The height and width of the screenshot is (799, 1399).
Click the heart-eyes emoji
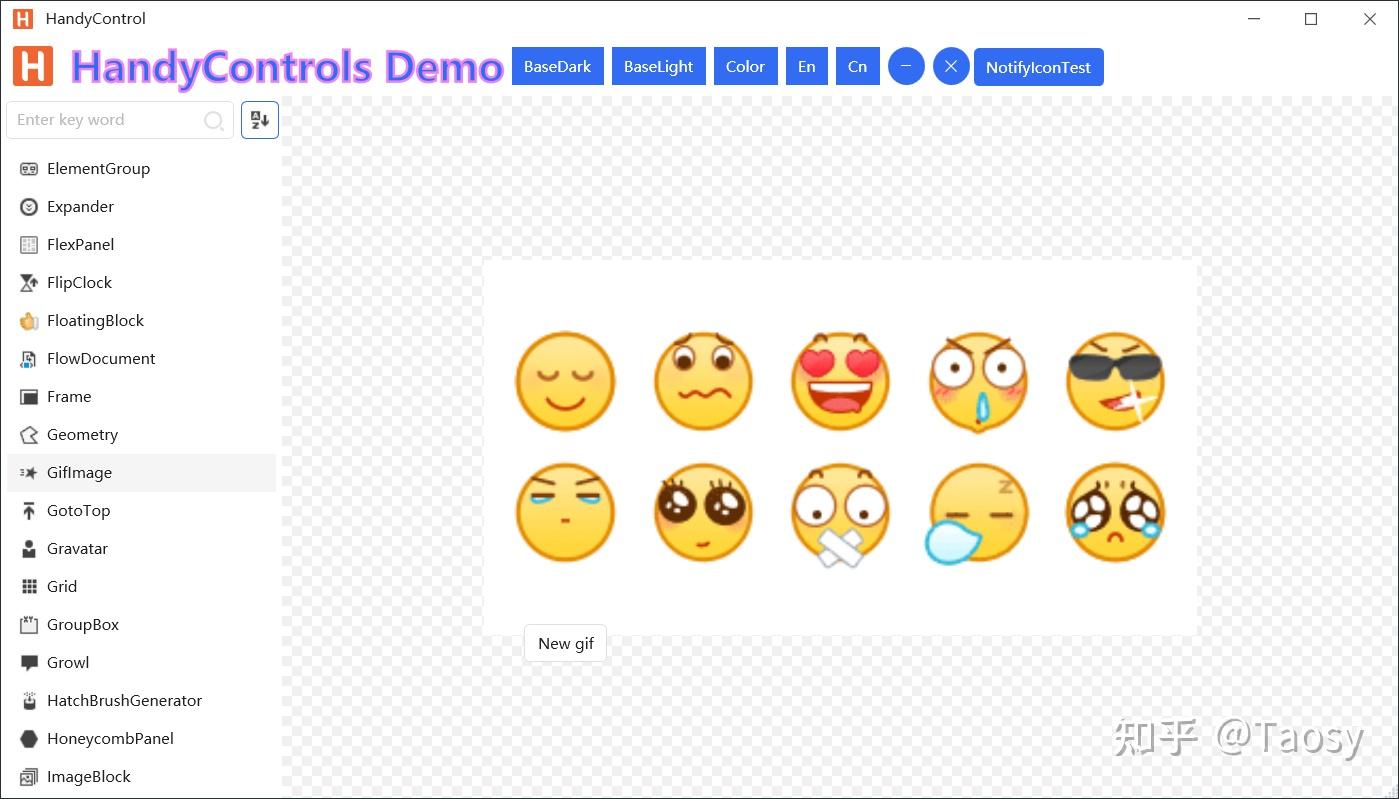pos(840,382)
